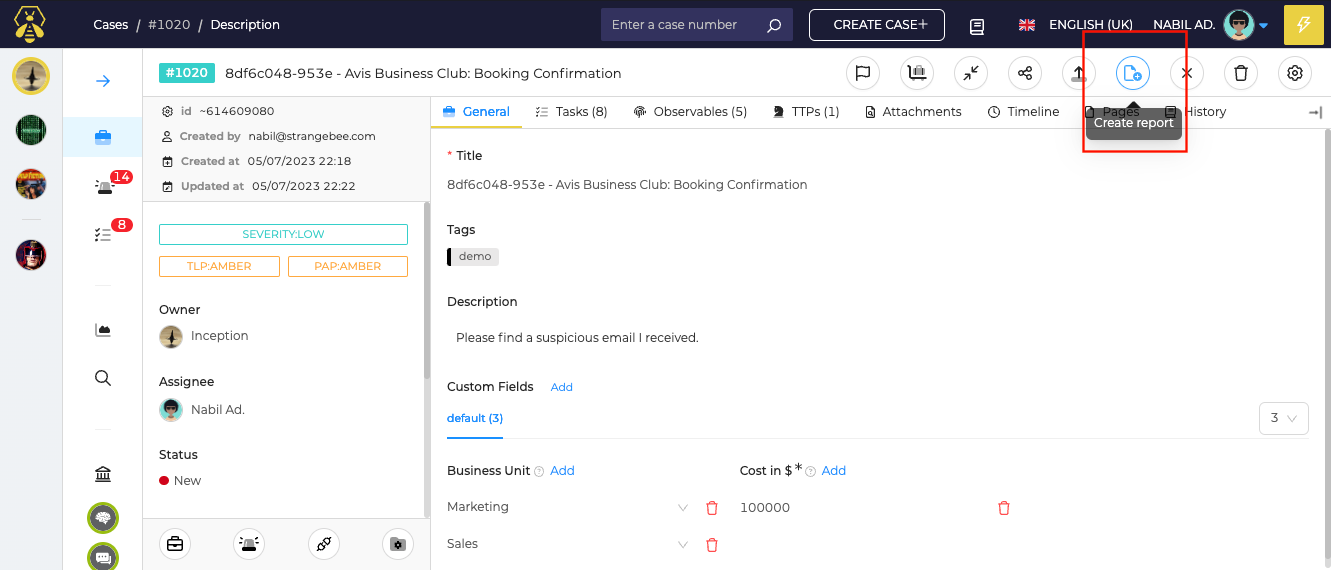
Task: Open the alerts siren icon in the sidebar
Action: coord(104,186)
